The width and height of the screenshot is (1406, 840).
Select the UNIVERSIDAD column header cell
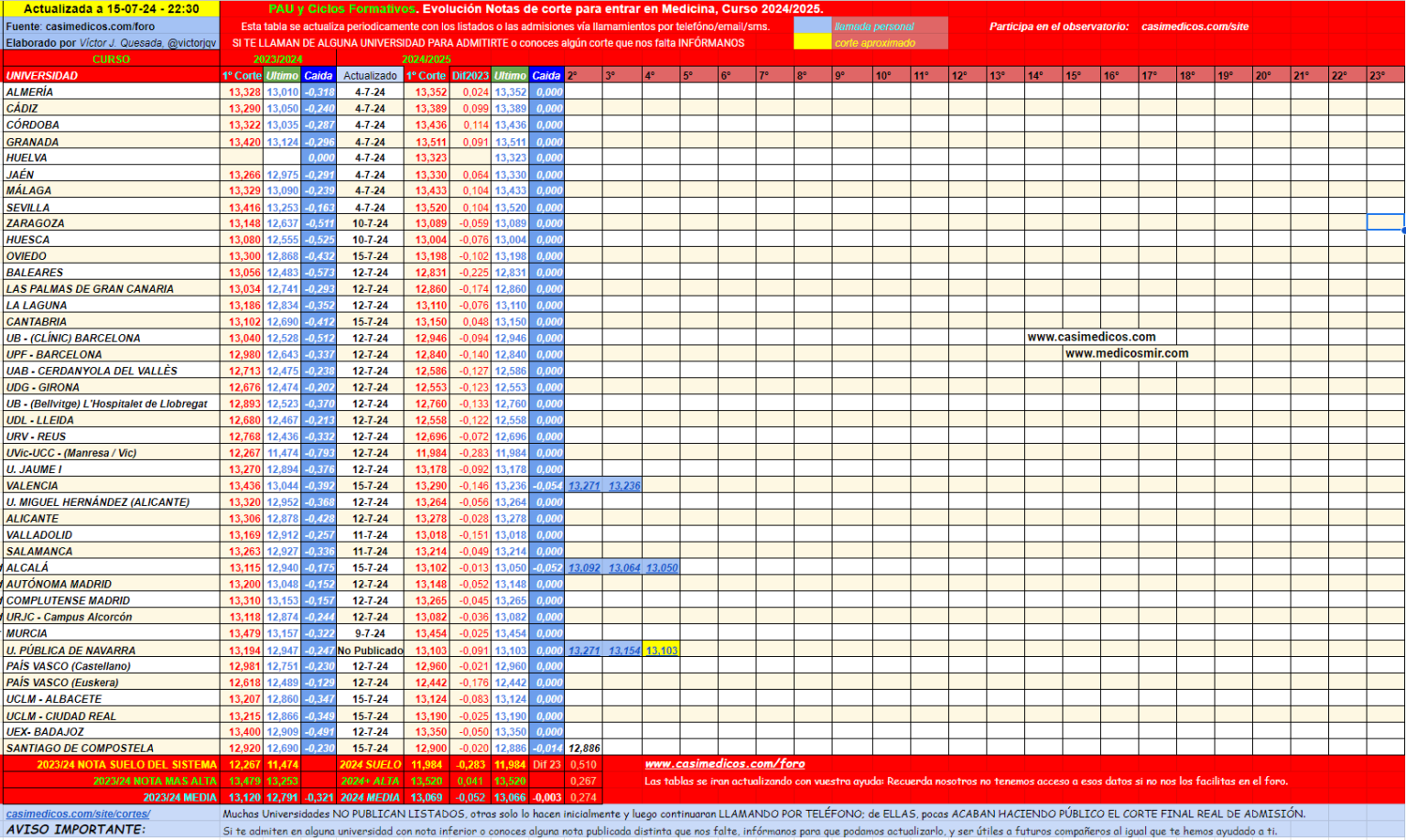click(110, 76)
